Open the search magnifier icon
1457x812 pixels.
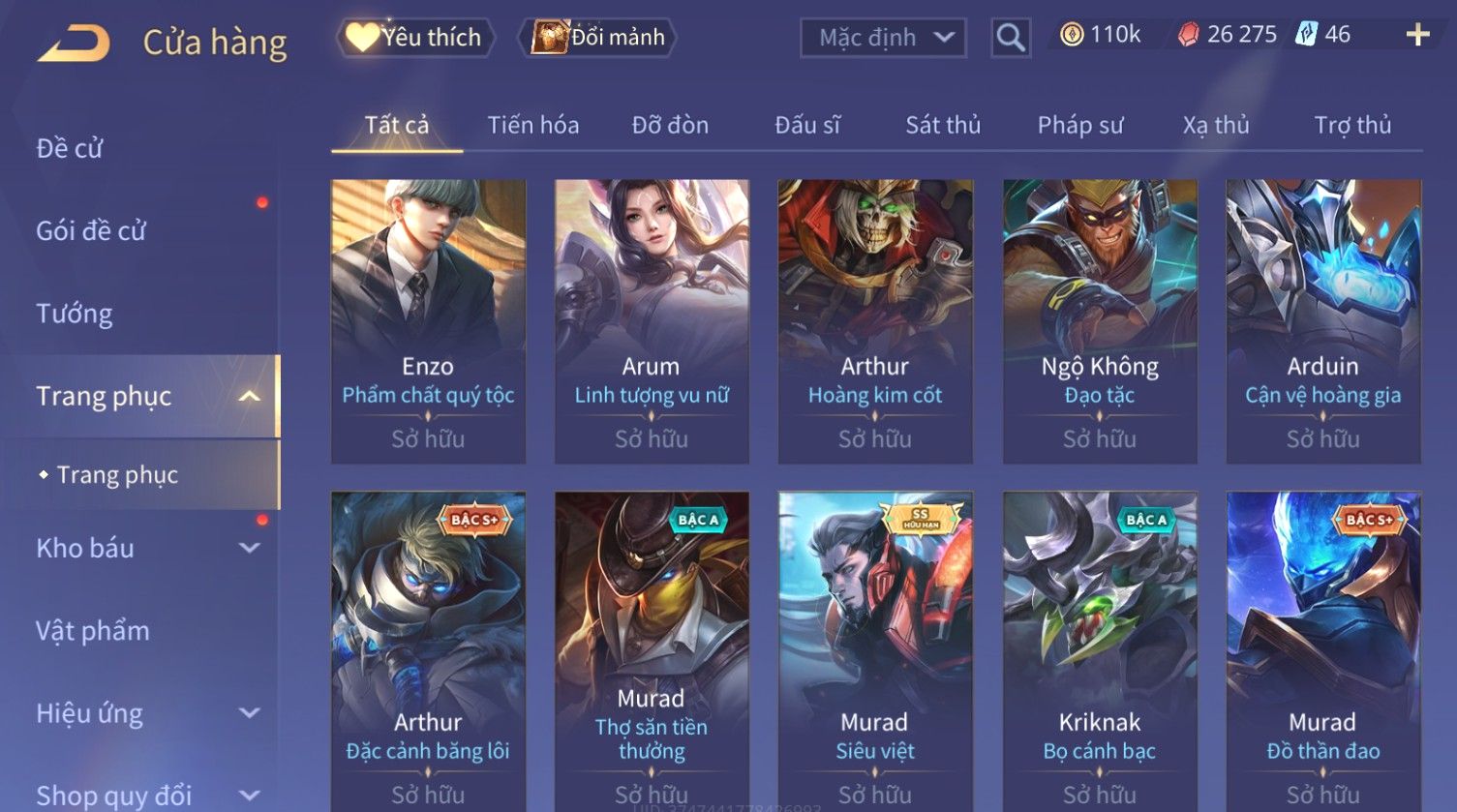[x=1010, y=39]
